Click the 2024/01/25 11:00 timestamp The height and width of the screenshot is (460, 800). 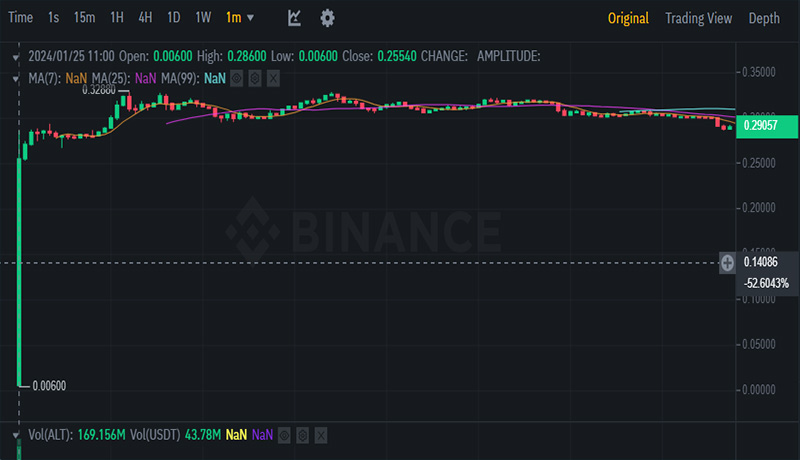(x=71, y=56)
